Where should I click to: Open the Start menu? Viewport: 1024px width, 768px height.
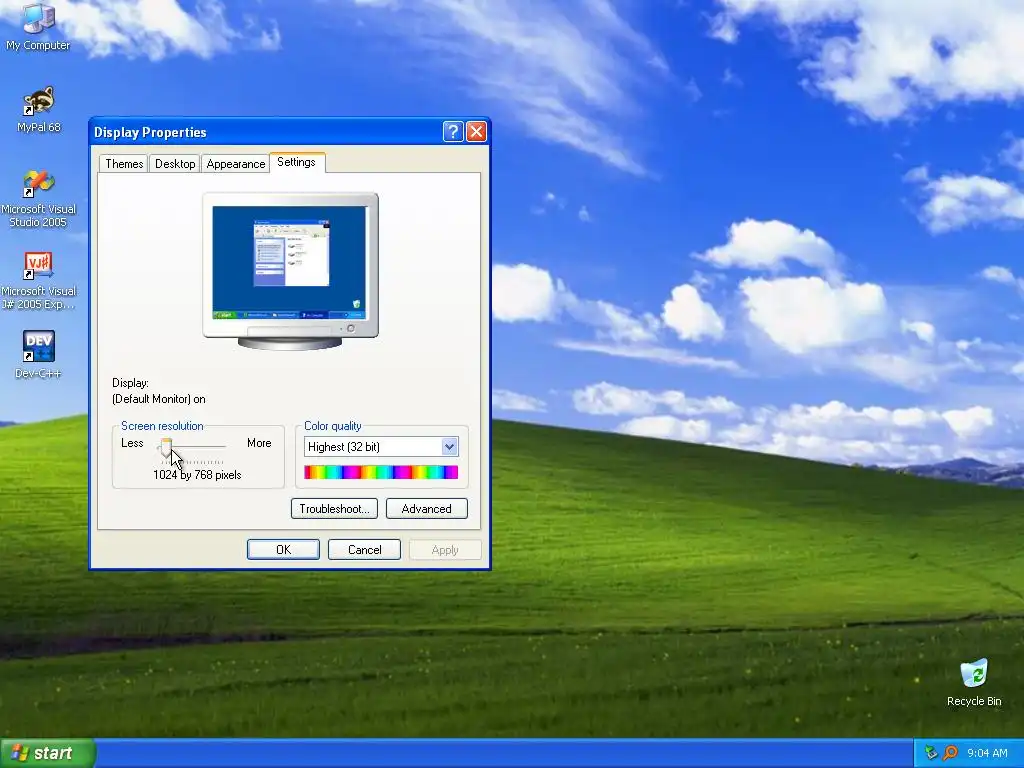48,753
